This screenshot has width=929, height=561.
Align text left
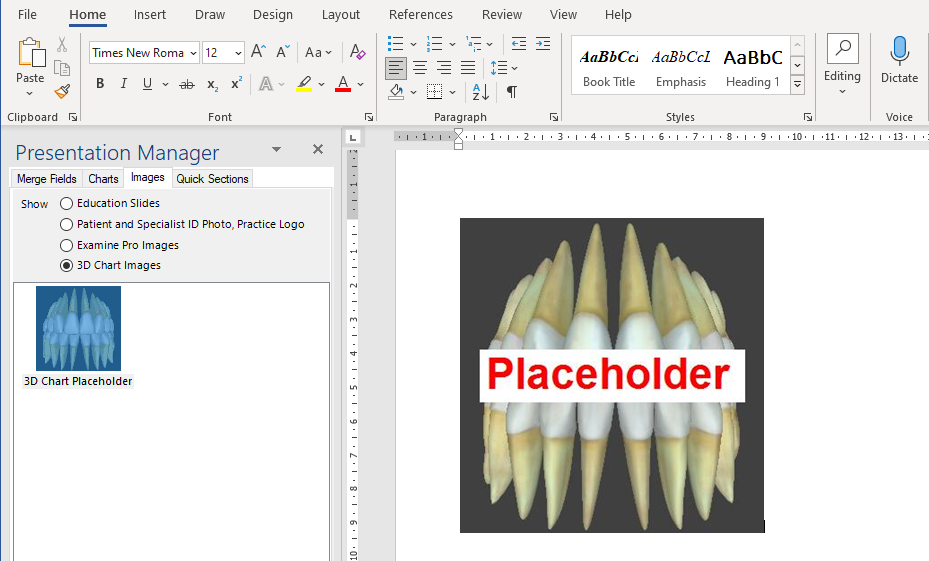[396, 68]
